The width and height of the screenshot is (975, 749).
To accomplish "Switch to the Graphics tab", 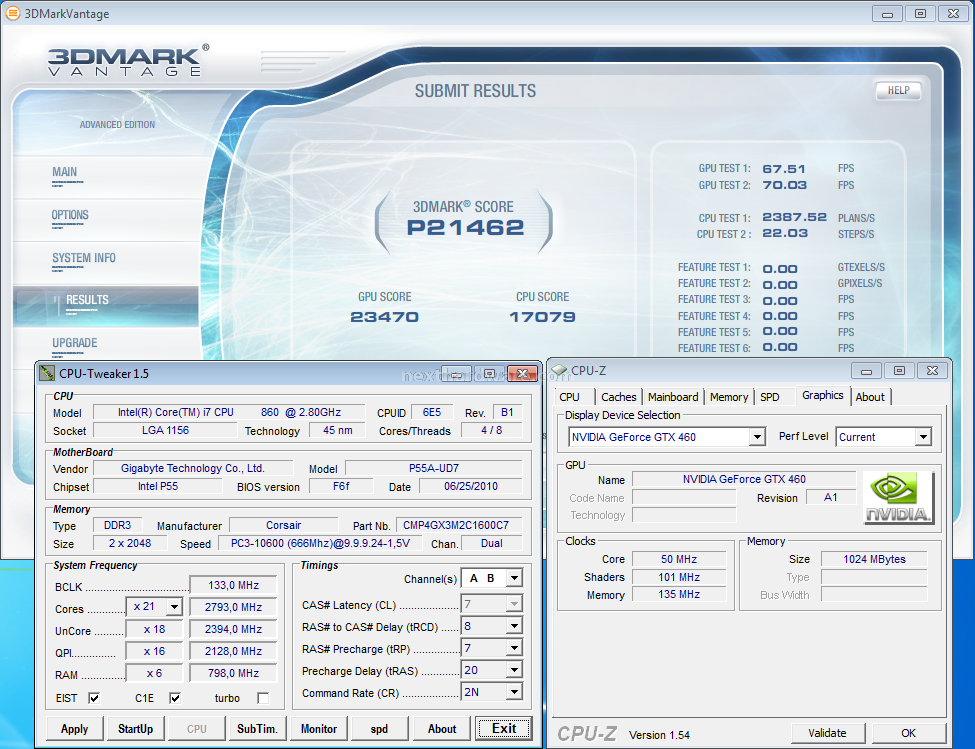I will point(823,395).
